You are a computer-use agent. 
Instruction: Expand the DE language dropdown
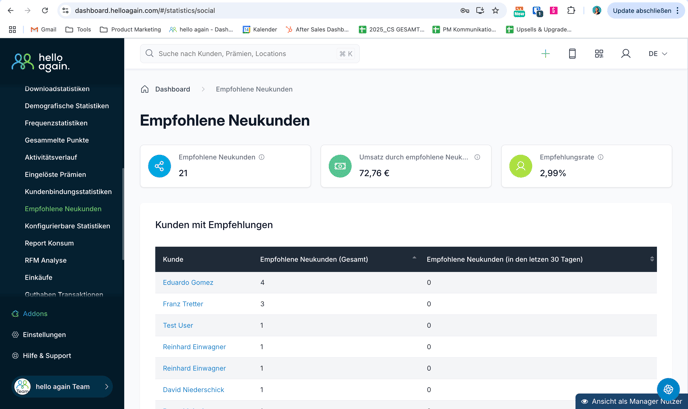[x=658, y=54]
